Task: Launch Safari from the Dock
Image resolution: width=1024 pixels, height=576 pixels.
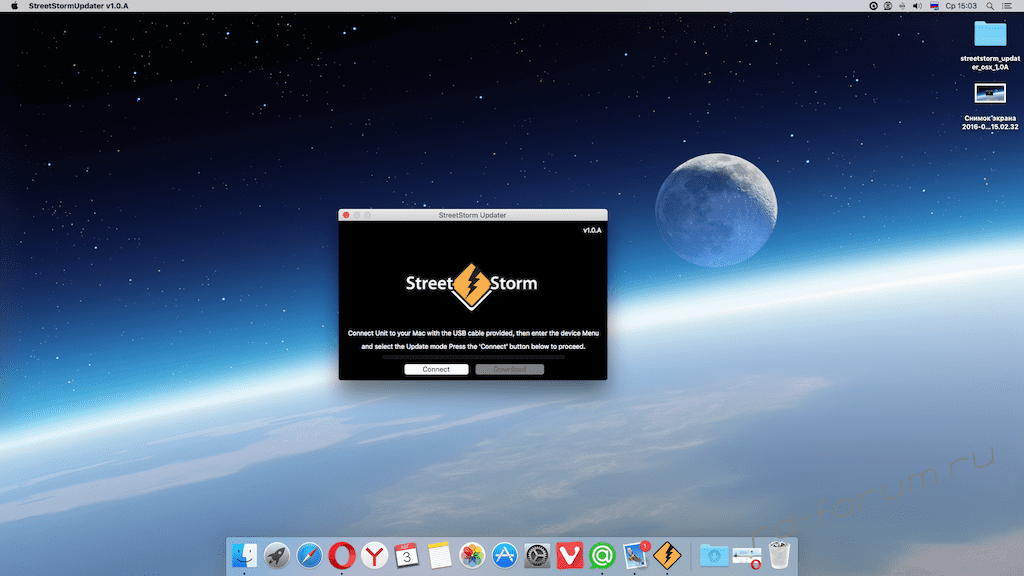Action: pyautogui.click(x=310, y=556)
